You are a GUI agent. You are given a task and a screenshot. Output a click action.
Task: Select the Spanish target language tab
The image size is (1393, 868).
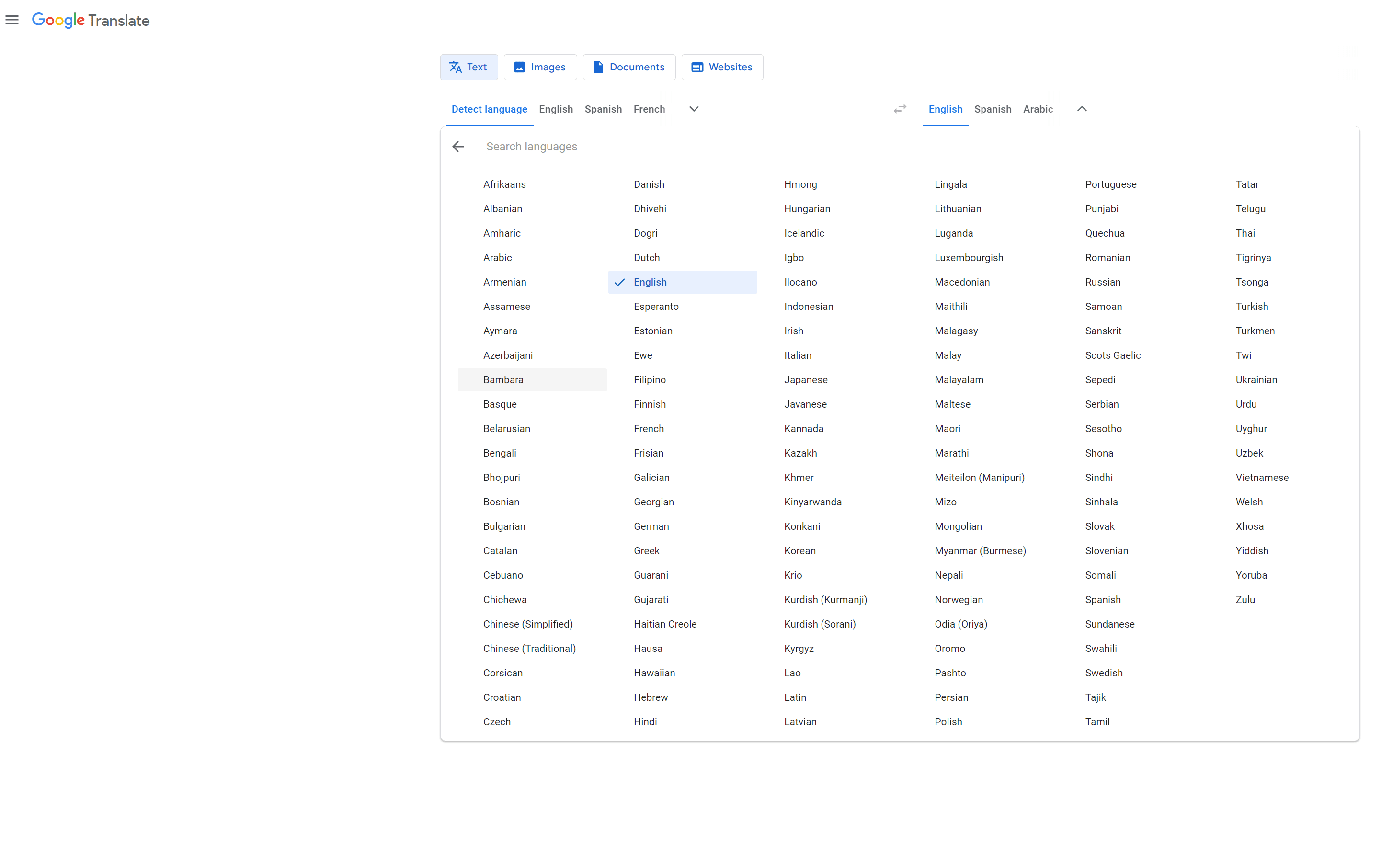[993, 109]
